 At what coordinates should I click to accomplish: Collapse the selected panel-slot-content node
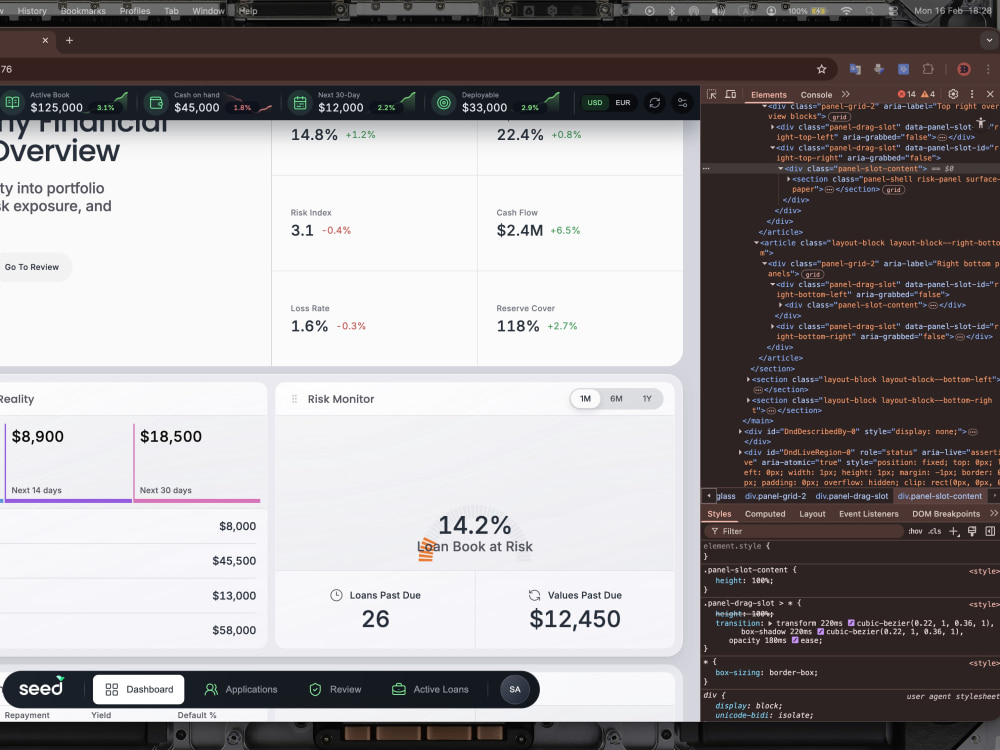[x=781, y=169]
